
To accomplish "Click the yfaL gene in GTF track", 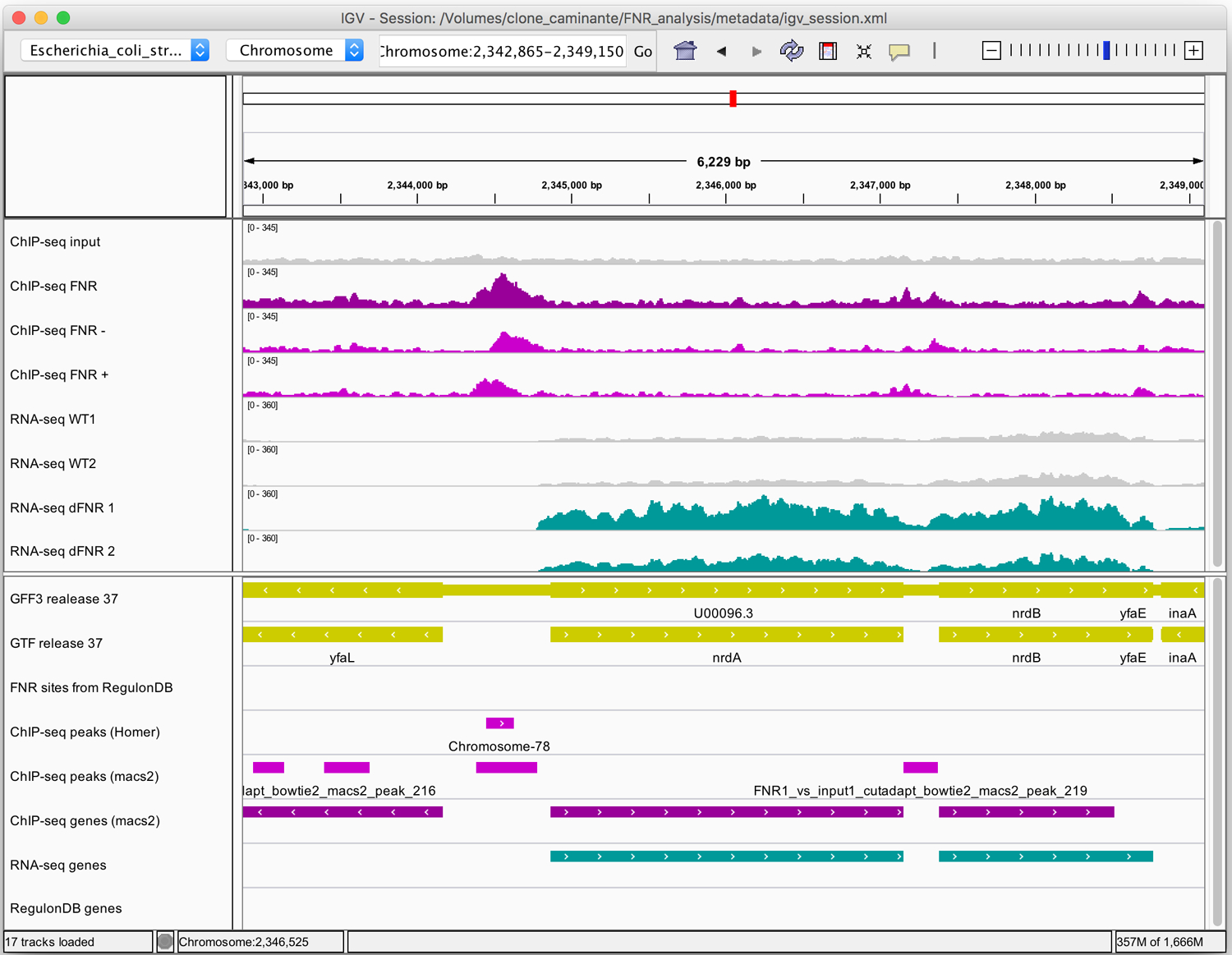I will [342, 635].
